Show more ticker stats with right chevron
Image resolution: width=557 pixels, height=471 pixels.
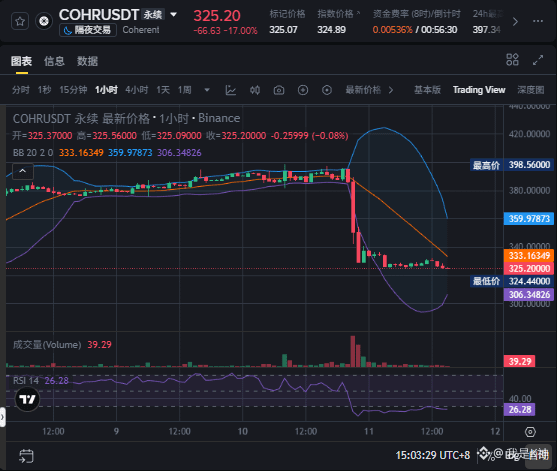point(515,22)
